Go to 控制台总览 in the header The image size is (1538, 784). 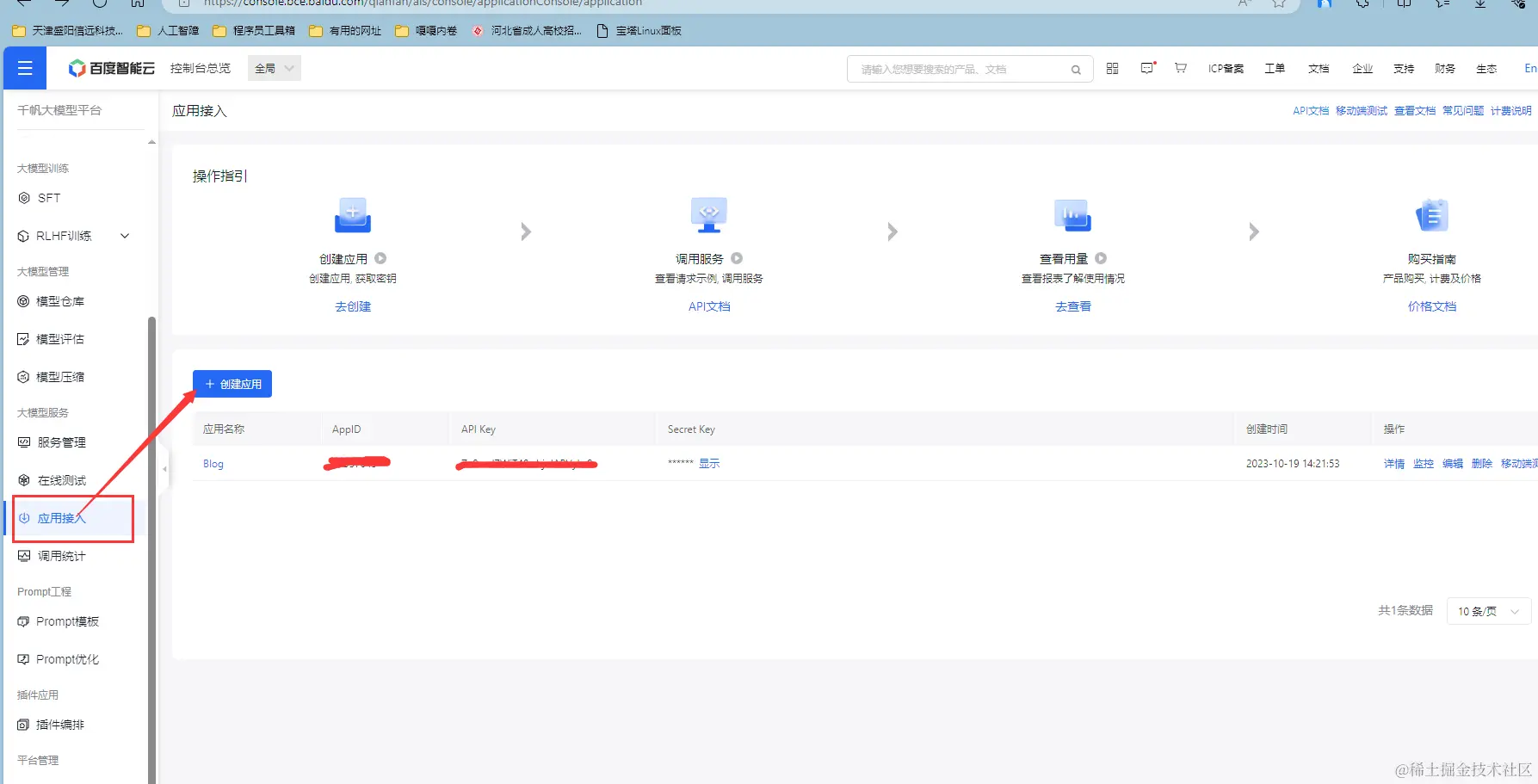coord(201,68)
